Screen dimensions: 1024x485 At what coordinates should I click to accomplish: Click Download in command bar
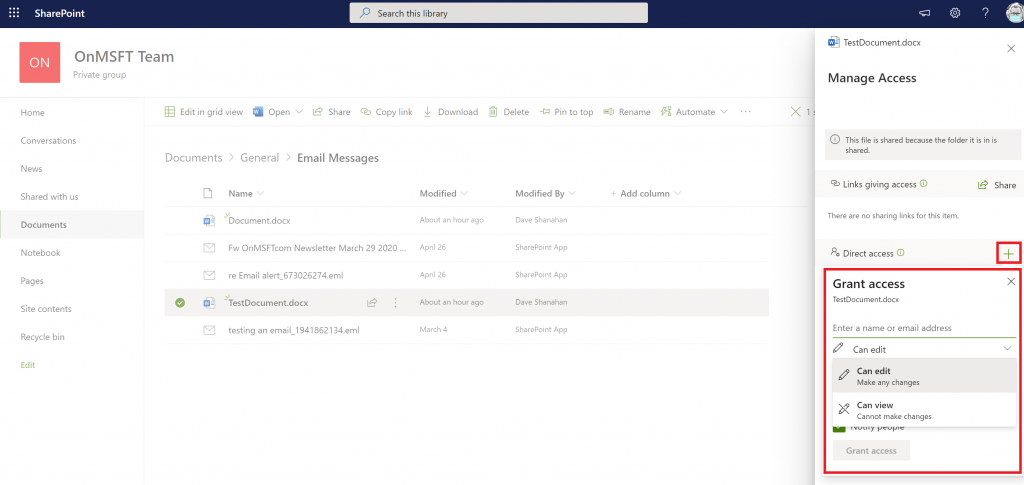click(x=451, y=112)
